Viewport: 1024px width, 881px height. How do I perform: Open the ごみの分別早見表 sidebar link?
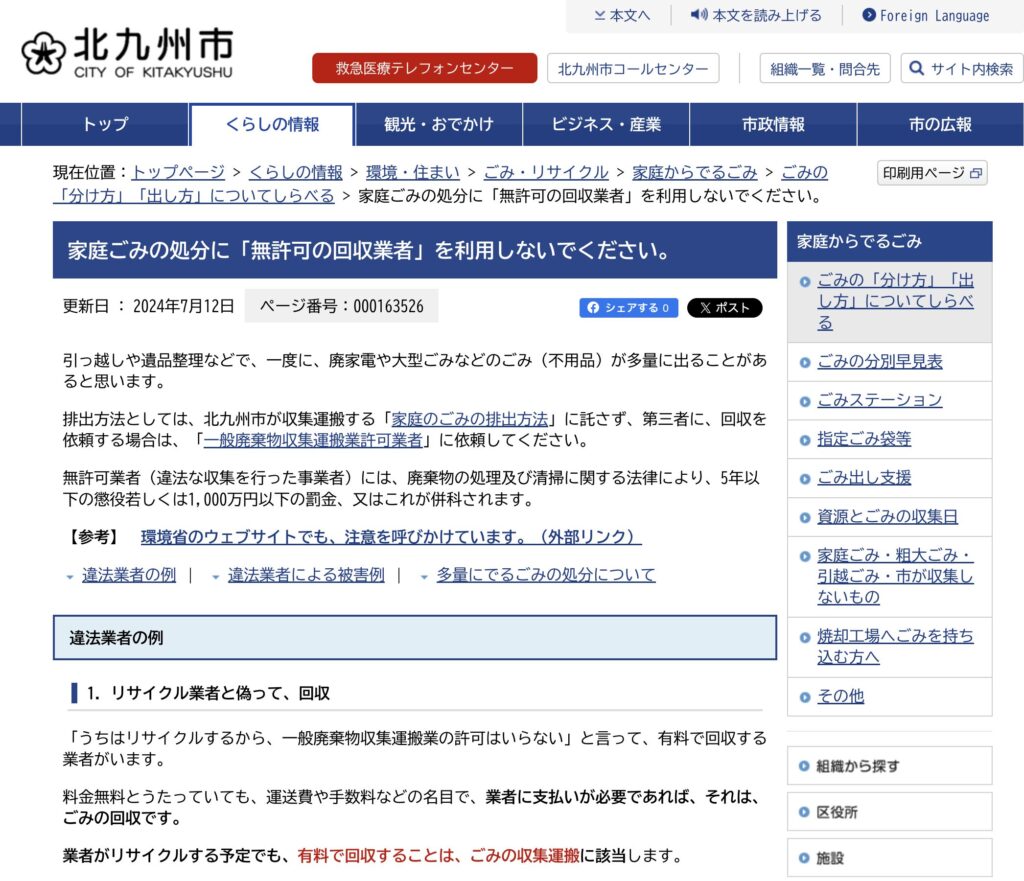pyautogui.click(x=879, y=362)
